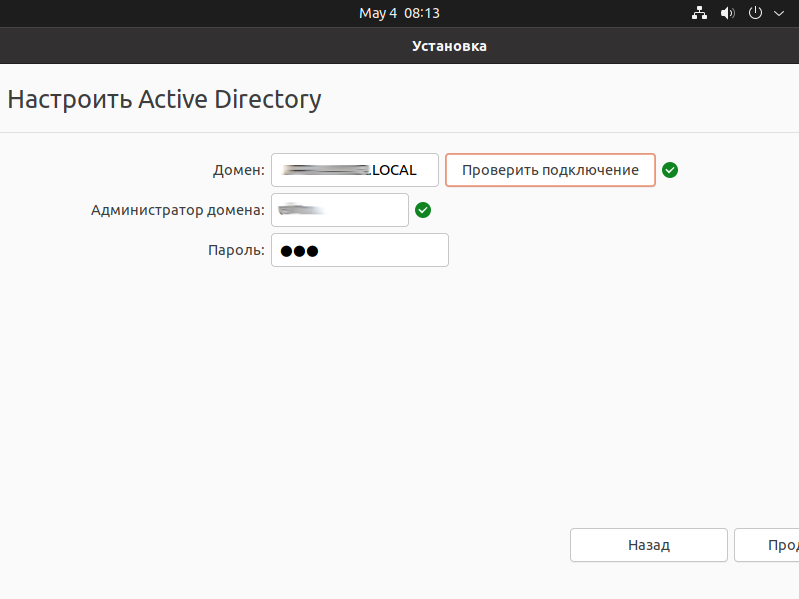Click the partially visible Продолжить button
Viewport: 799px width, 599px height.
[x=767, y=545]
